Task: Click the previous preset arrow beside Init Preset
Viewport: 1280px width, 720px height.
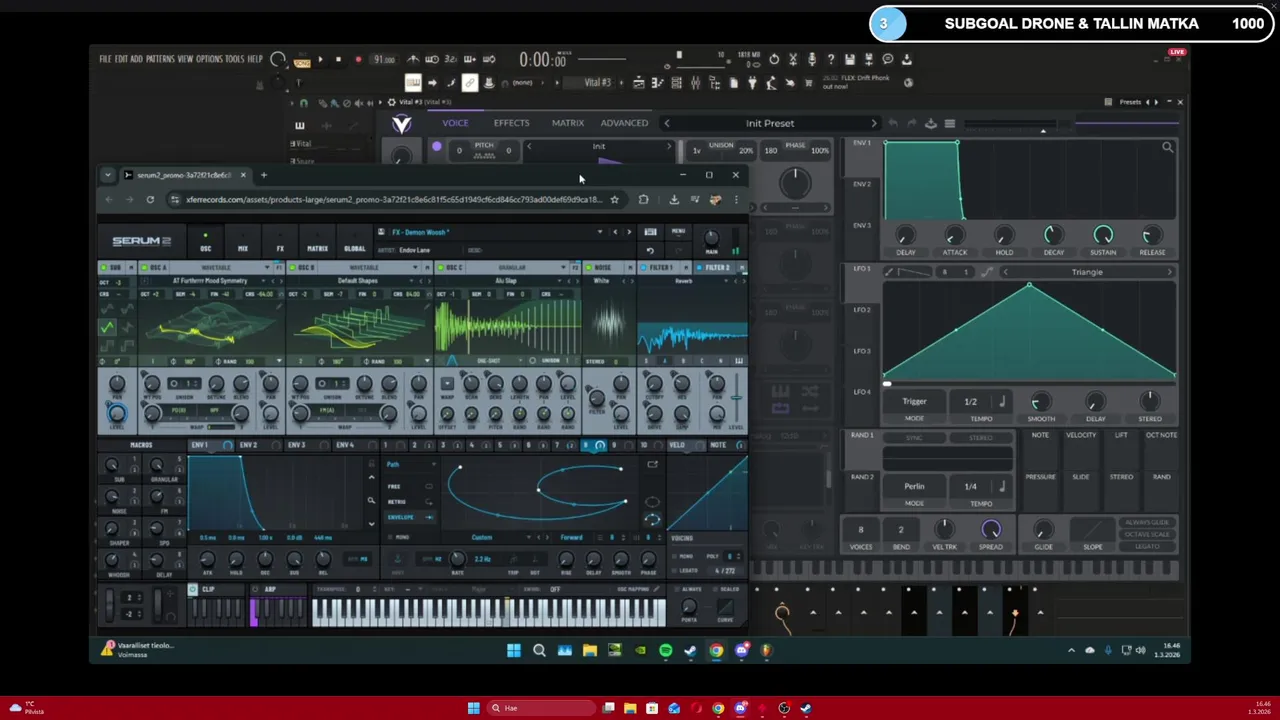Action: [x=667, y=123]
